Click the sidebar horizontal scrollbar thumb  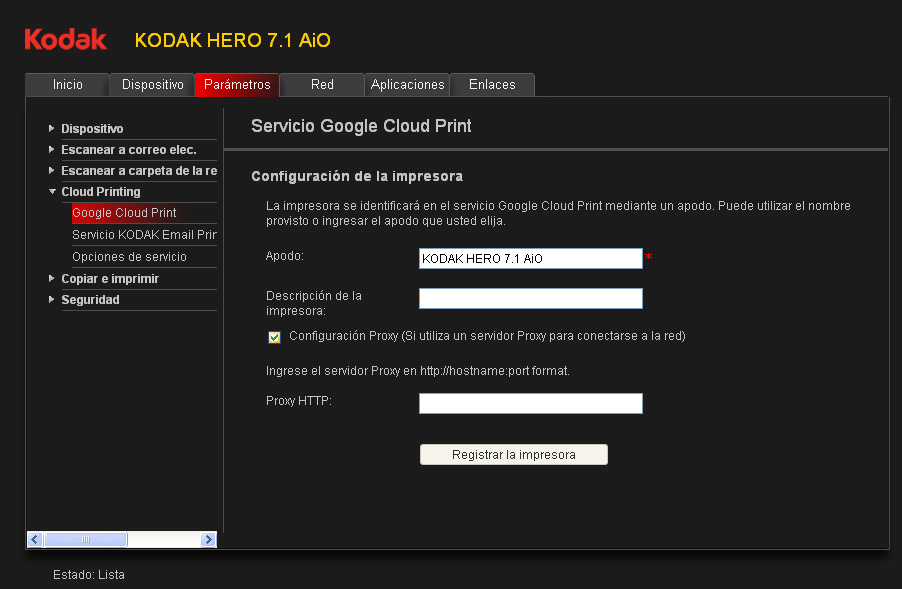click(x=86, y=540)
